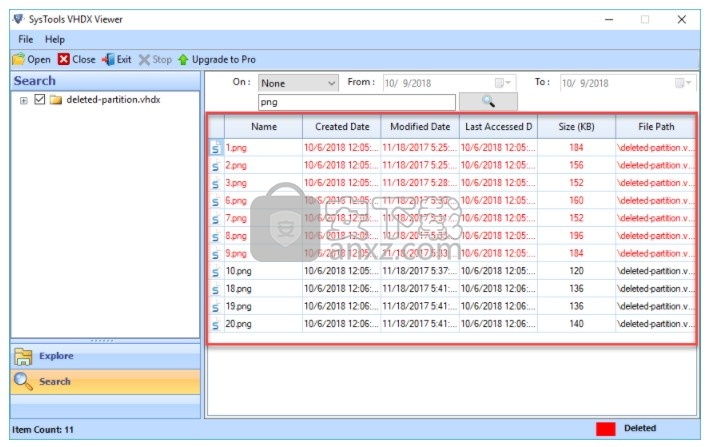Viewport: 717px width, 447px height.
Task: Select the 18.png file name
Action: 239,289
